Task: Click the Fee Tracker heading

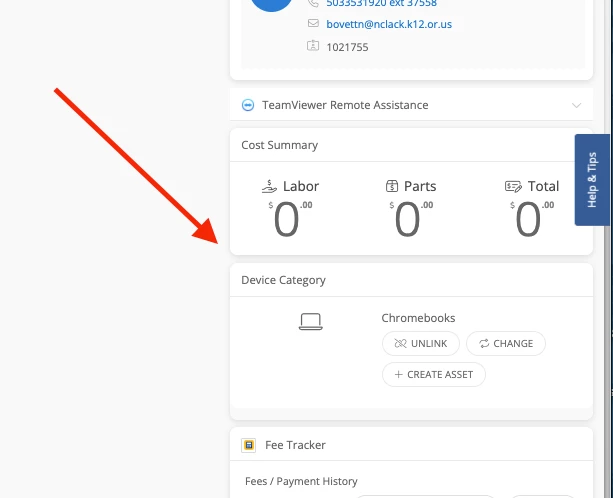Action: pos(295,445)
